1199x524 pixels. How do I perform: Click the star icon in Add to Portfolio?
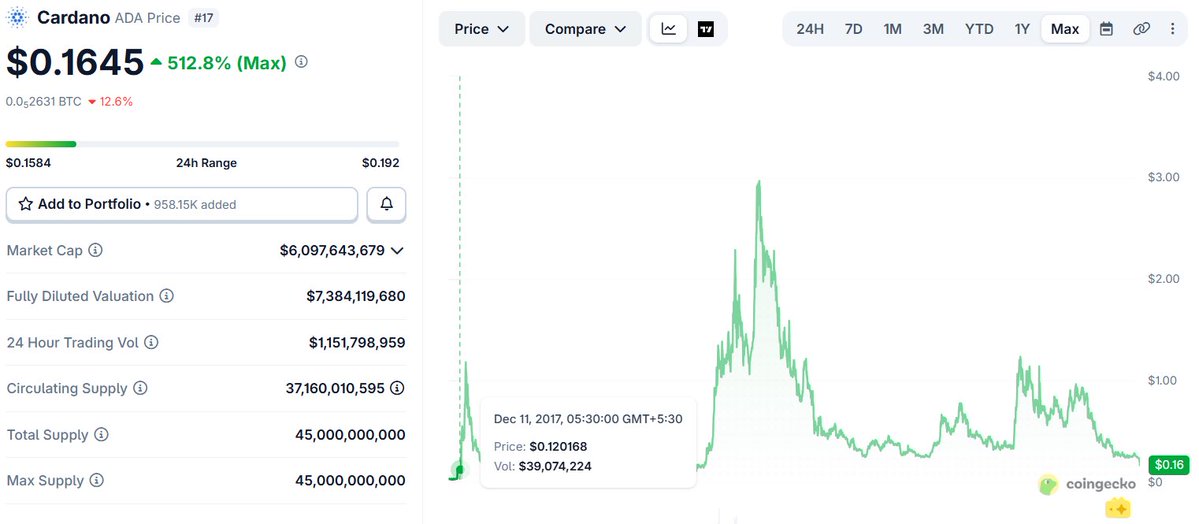point(25,204)
